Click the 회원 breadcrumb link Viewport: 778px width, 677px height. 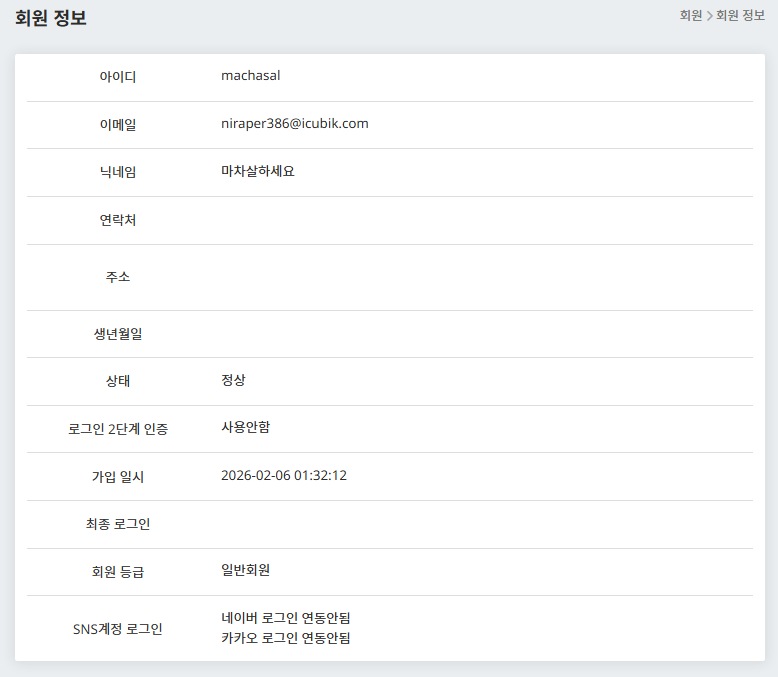(x=690, y=16)
